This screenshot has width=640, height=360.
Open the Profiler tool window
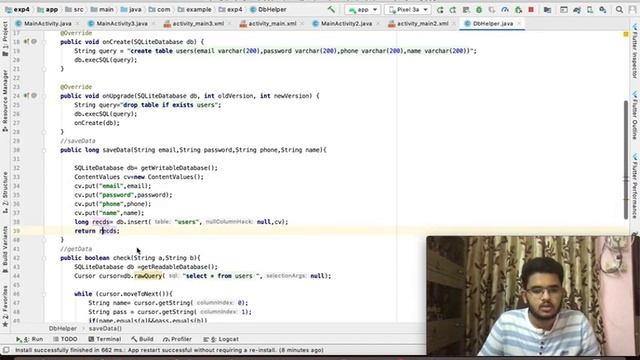click(x=177, y=339)
